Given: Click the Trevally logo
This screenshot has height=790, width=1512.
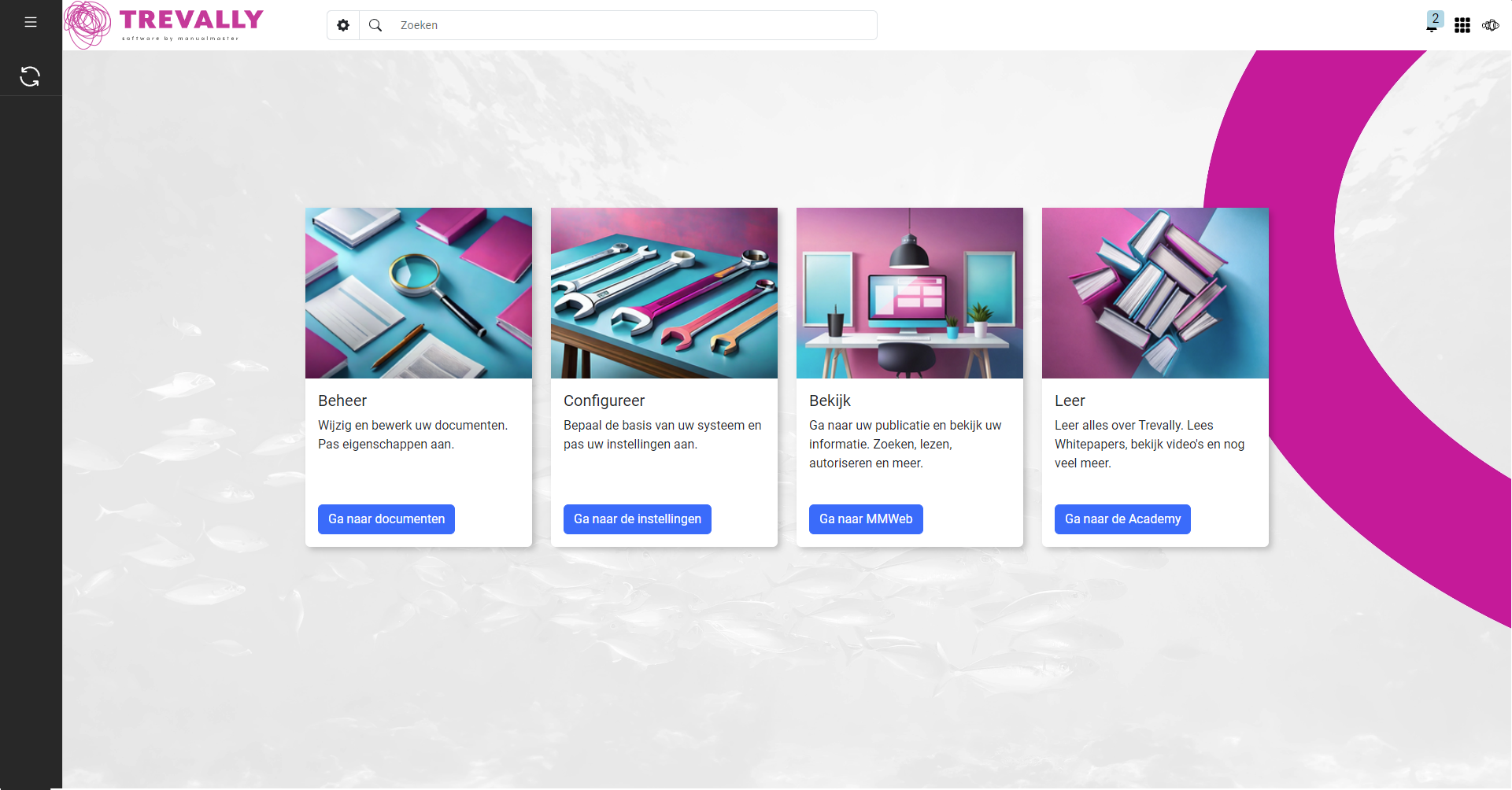Looking at the screenshot, I should click(165, 25).
